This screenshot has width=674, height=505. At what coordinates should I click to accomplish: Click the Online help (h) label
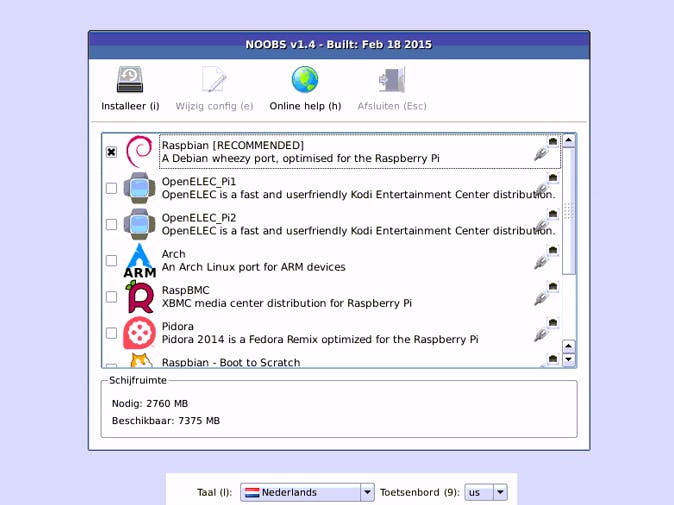(305, 106)
